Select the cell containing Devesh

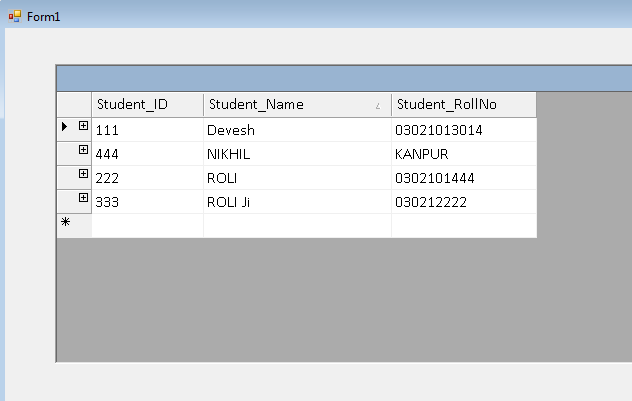coord(297,130)
